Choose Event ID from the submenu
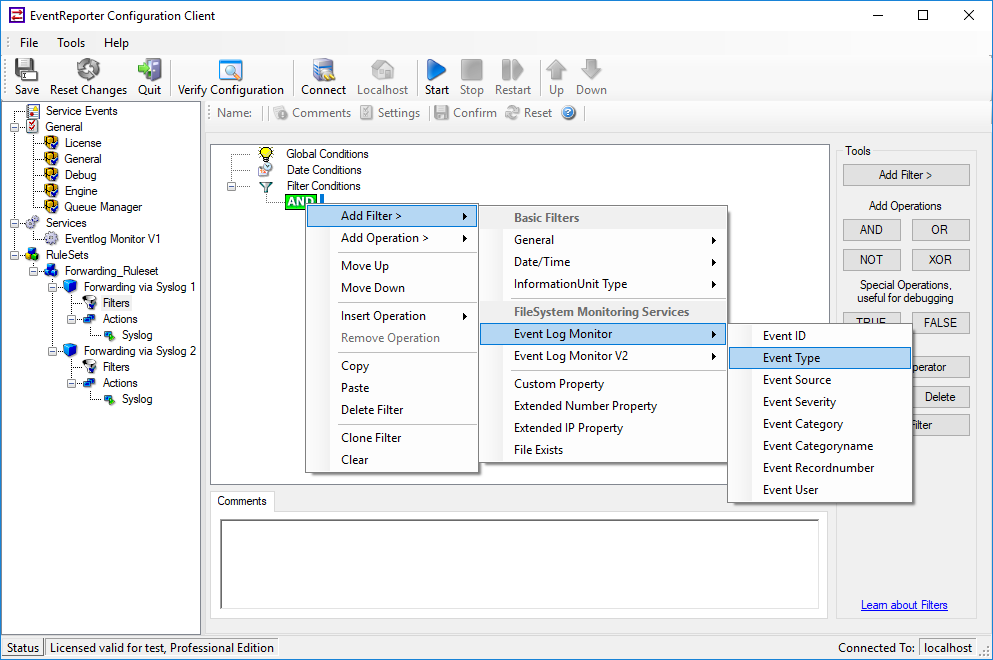The image size is (993, 660). [819, 336]
